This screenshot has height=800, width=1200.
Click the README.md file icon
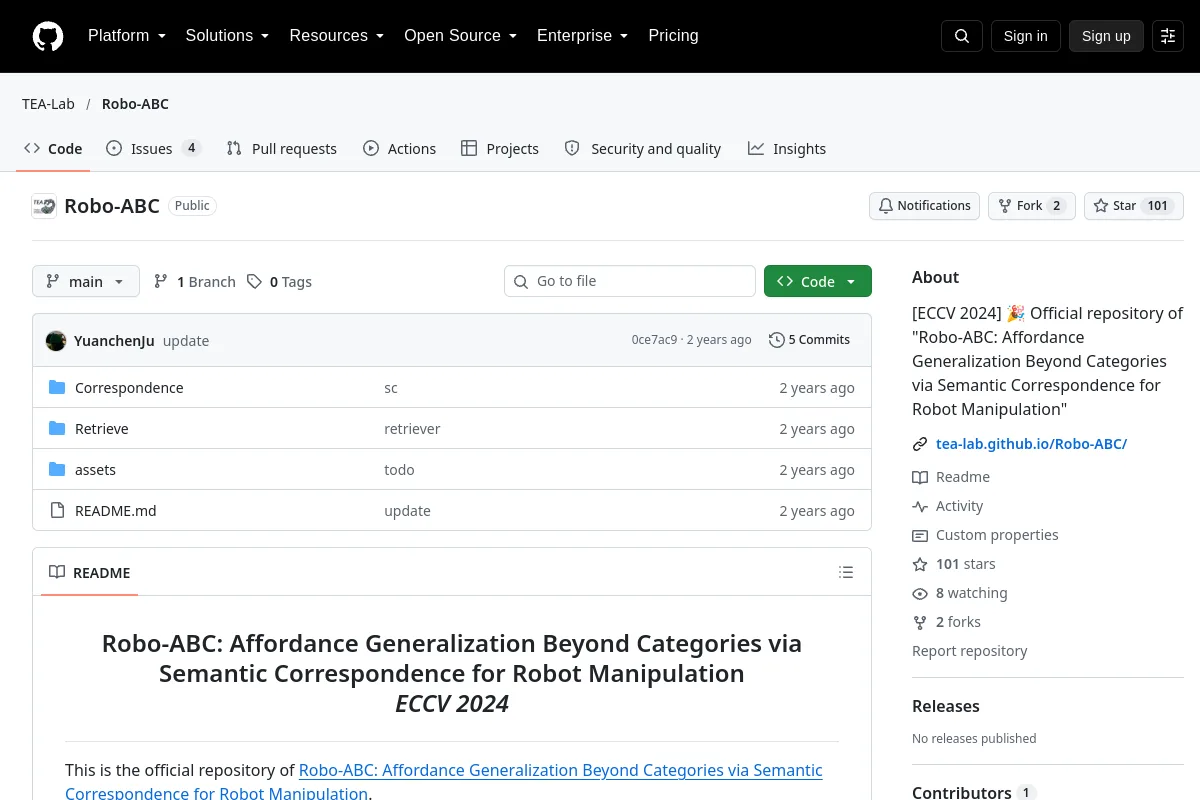coord(57,511)
